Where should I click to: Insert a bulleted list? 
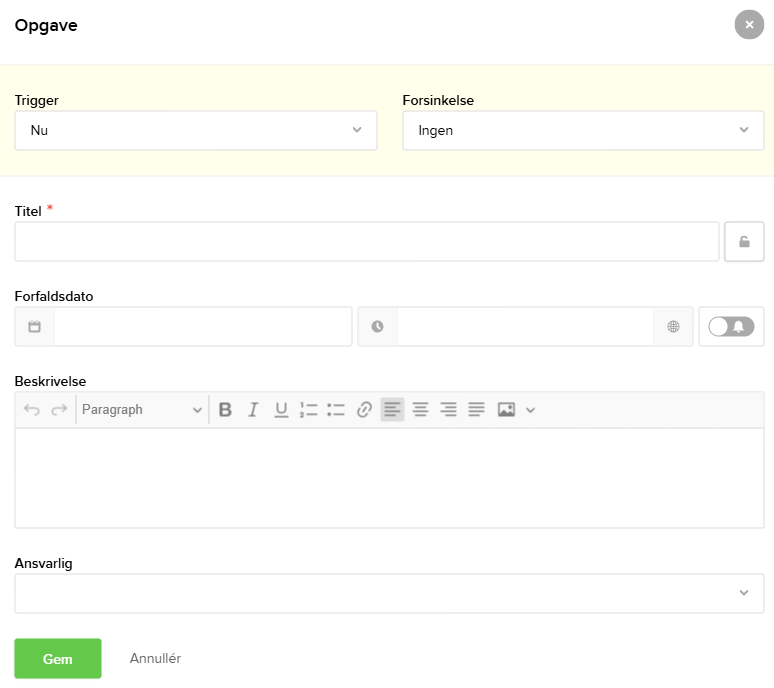(x=336, y=410)
